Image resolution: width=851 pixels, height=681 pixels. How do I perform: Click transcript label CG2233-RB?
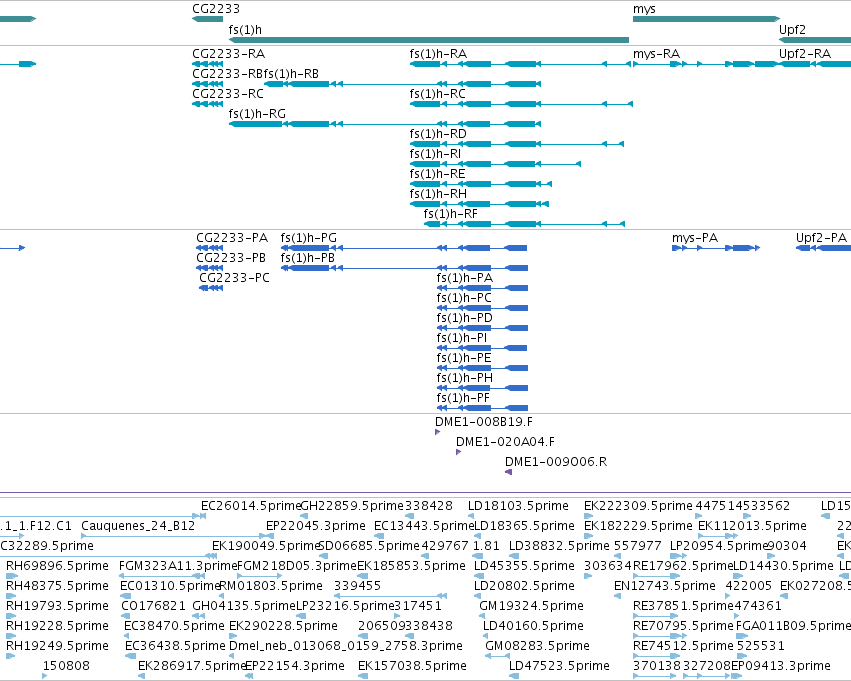pyautogui.click(x=227, y=74)
